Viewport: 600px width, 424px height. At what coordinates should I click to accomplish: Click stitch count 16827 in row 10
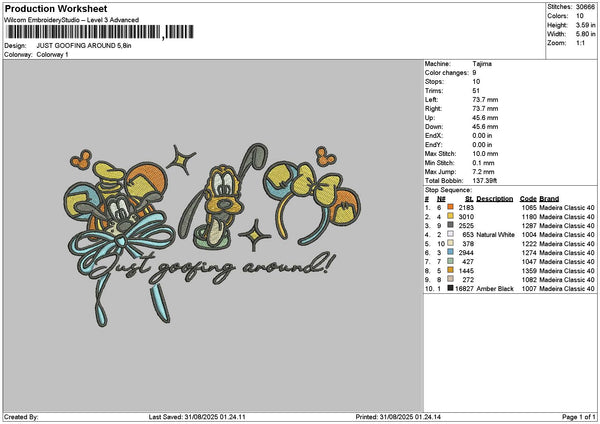(464, 289)
